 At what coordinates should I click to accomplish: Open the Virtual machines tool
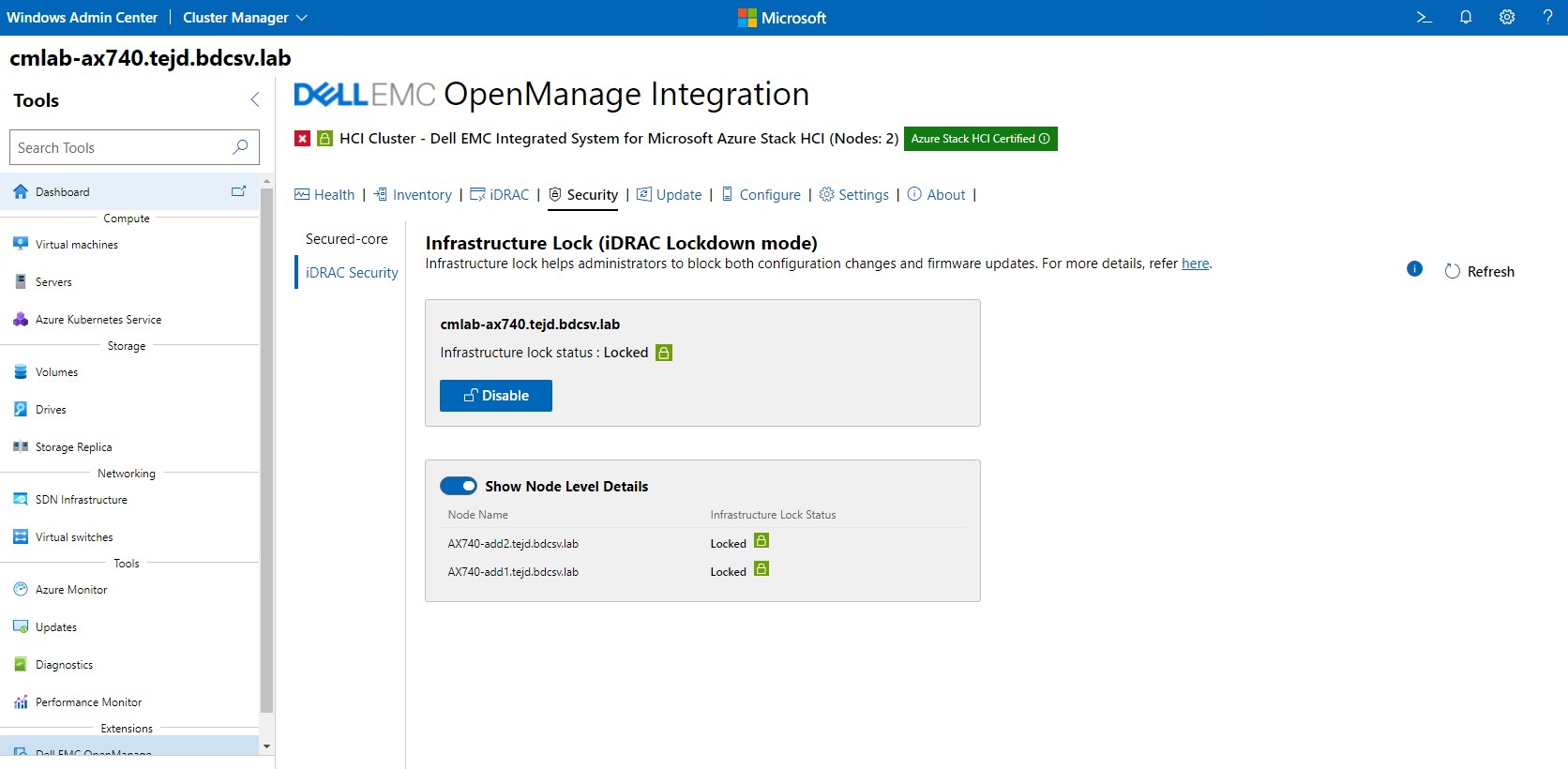(77, 245)
